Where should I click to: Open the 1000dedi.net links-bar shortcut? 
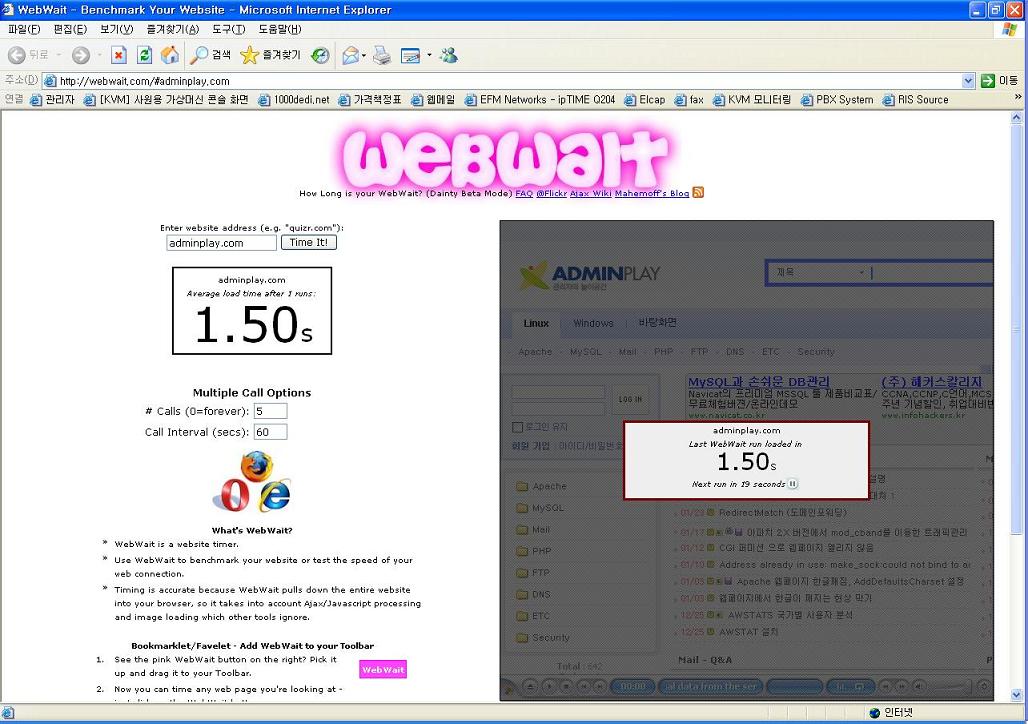[x=294, y=100]
